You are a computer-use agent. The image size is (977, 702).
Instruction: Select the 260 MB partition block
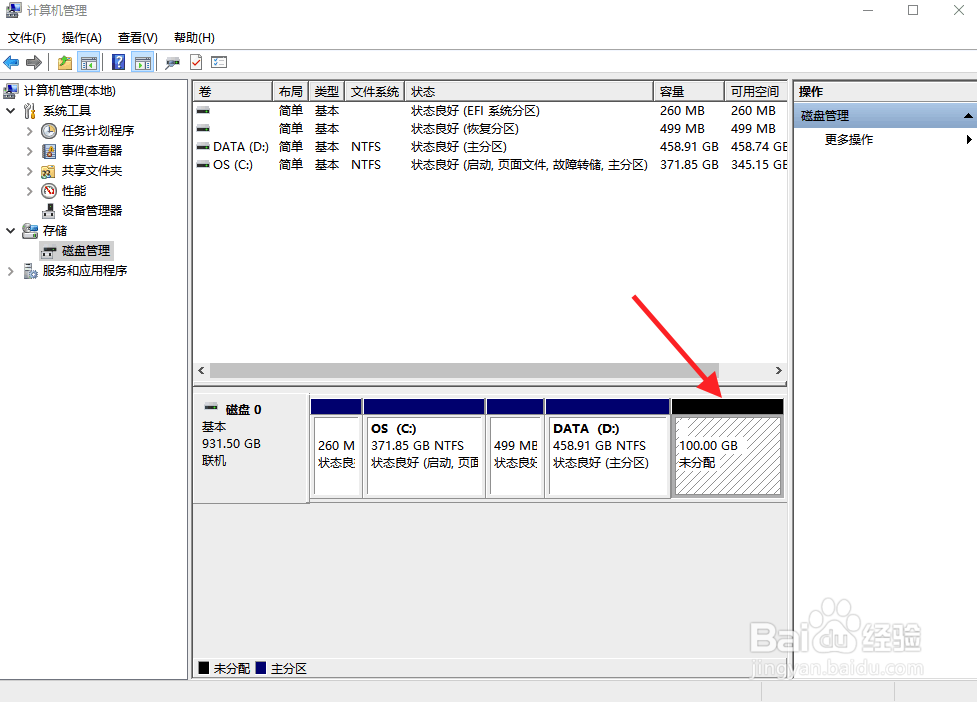pos(336,449)
